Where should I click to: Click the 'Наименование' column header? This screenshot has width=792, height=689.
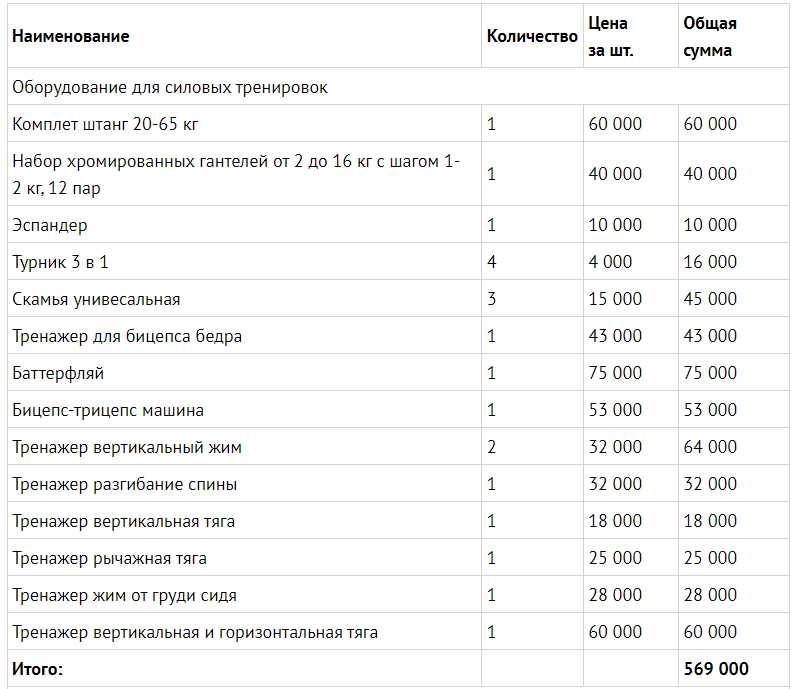(71, 37)
